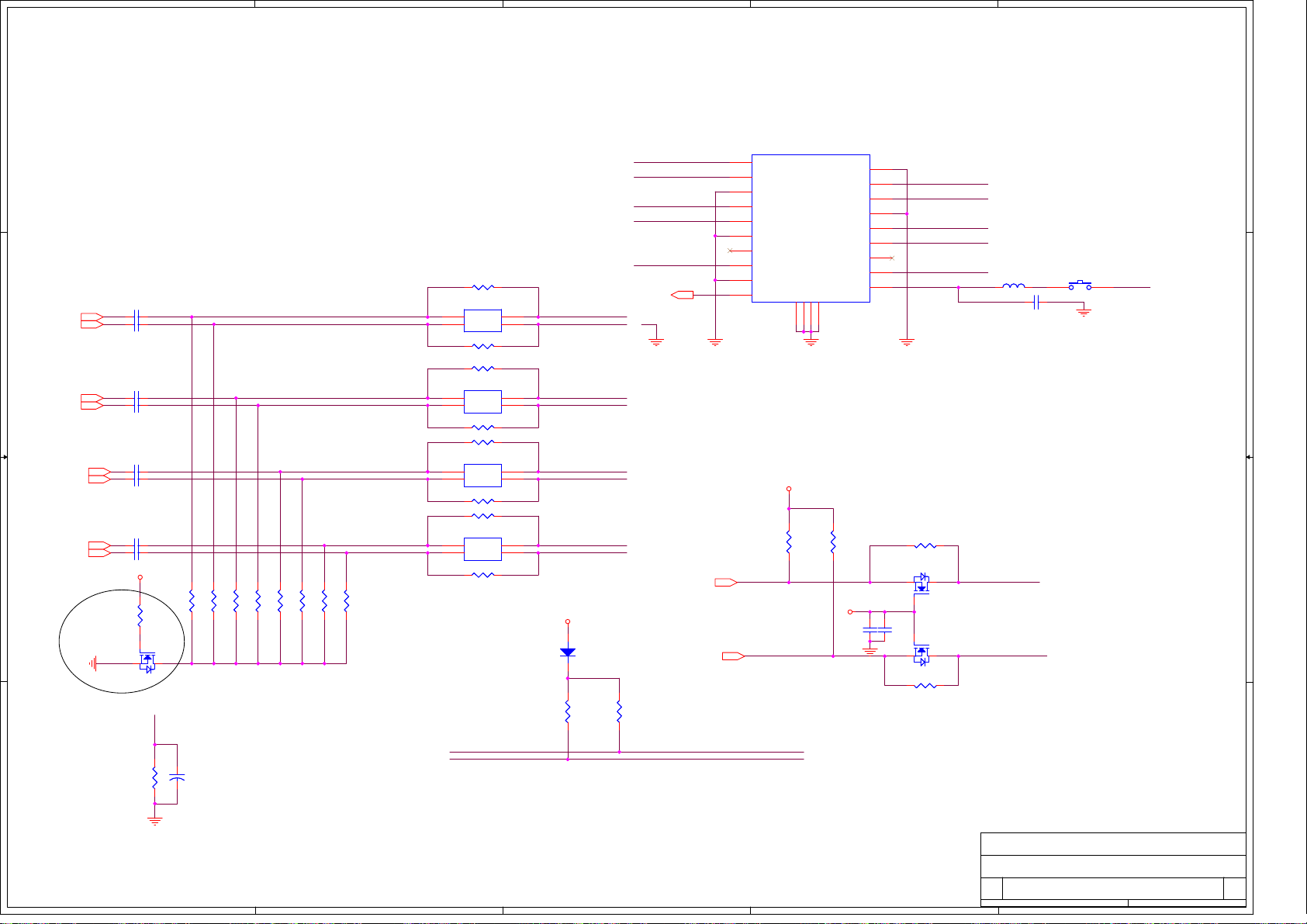Select the filled blue diode symbol

568,652
